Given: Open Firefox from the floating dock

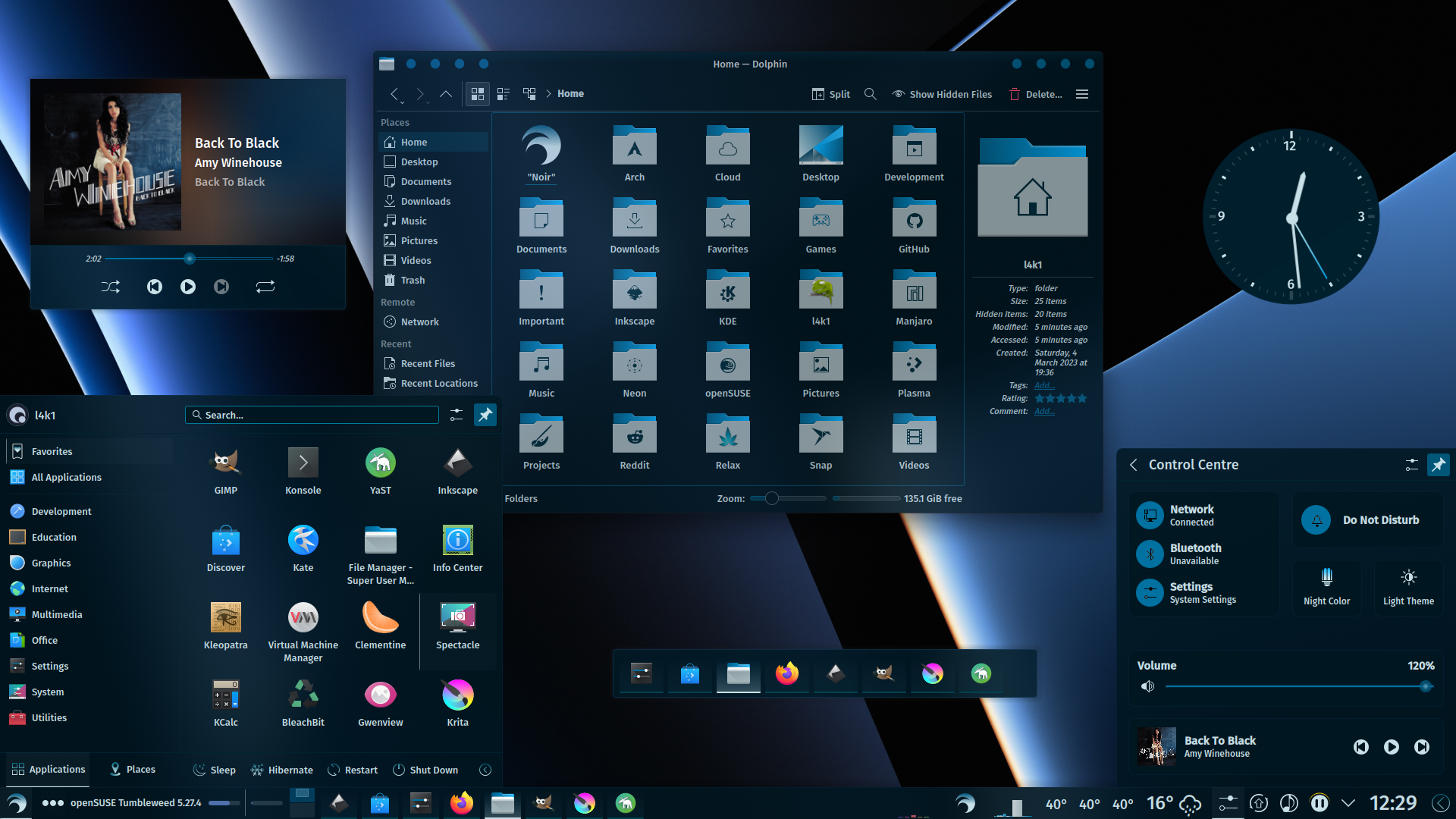Looking at the screenshot, I should [786, 673].
